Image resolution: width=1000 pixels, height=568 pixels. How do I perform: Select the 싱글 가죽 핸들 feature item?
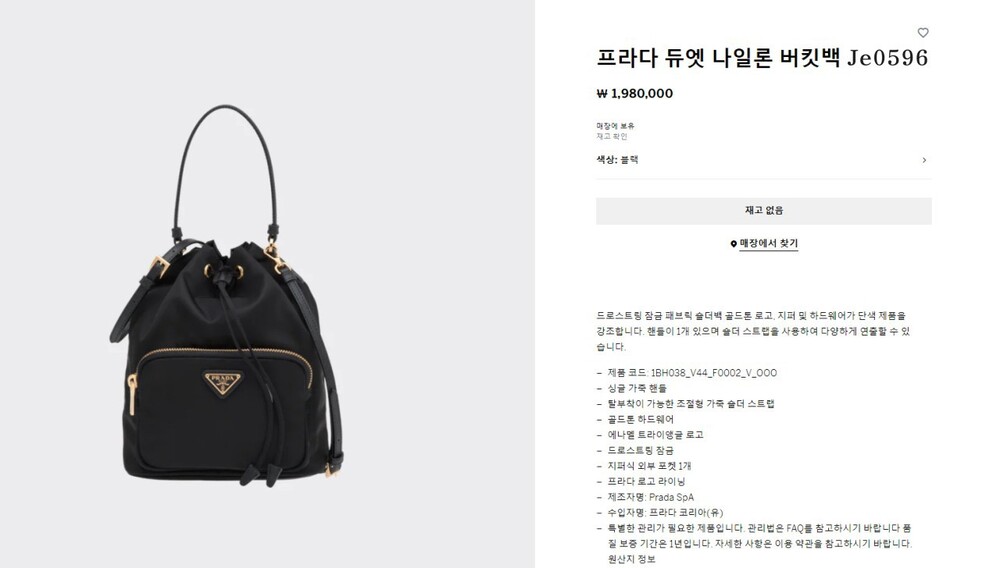[636, 388]
